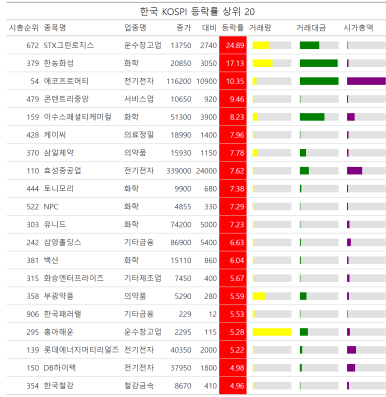Click the 기타제조업 sector cell
Screen dimensions: 386x397
[x=143, y=278]
